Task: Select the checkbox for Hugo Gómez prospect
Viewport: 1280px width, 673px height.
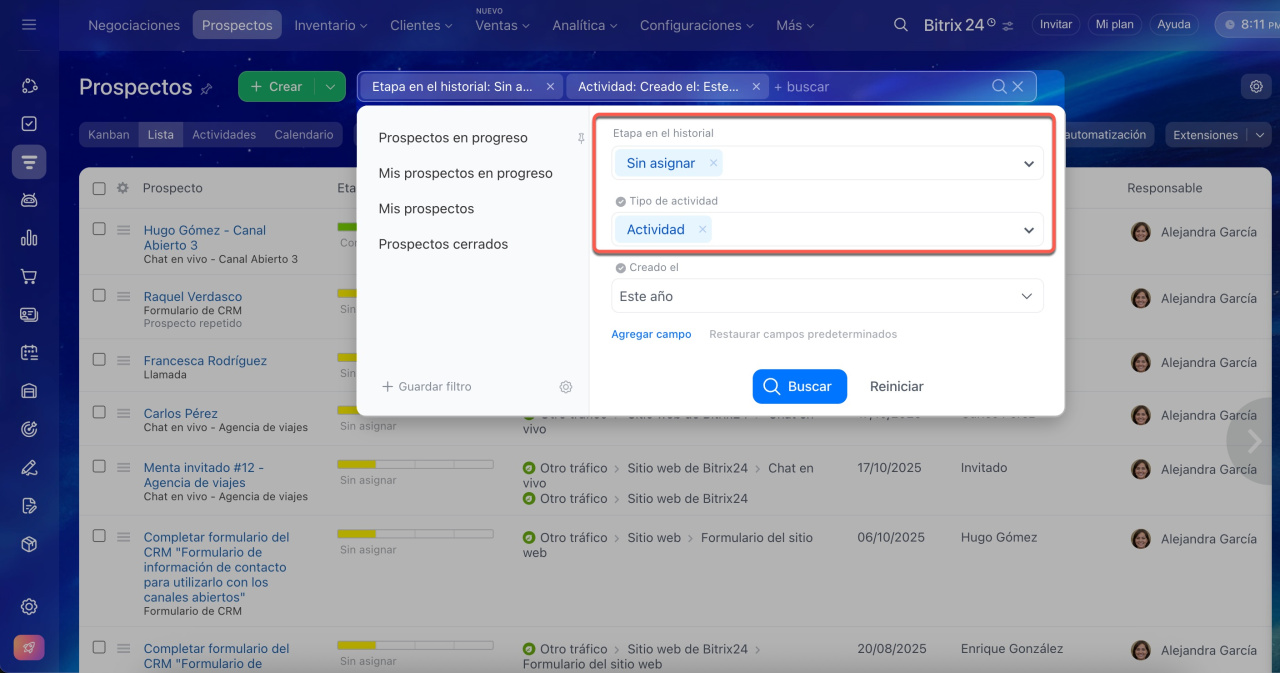Action: pyautogui.click(x=99, y=229)
